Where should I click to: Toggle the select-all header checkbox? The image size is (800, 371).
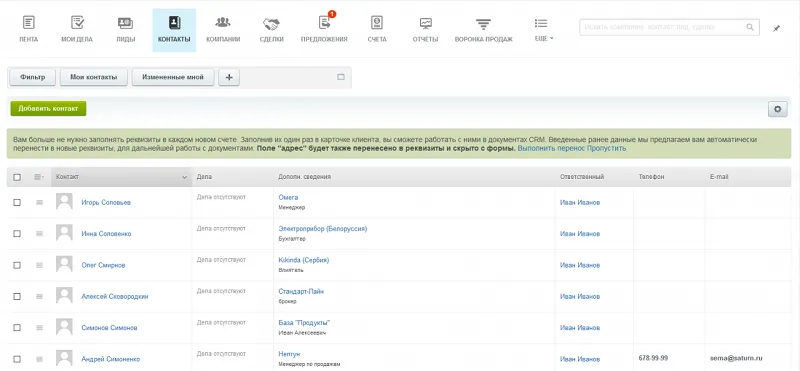(x=17, y=177)
